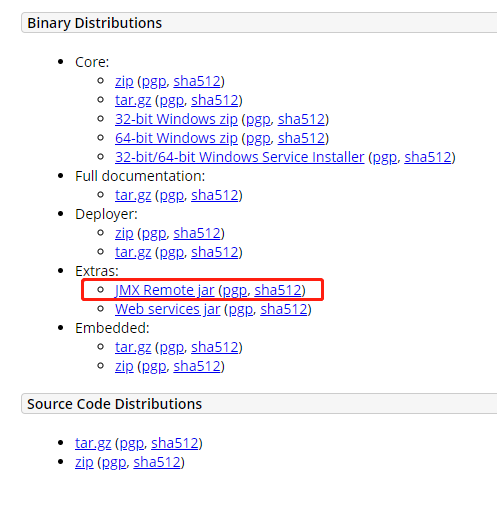The width and height of the screenshot is (497, 510).
Task: Open pgp signature for Core zip
Action: (154, 82)
